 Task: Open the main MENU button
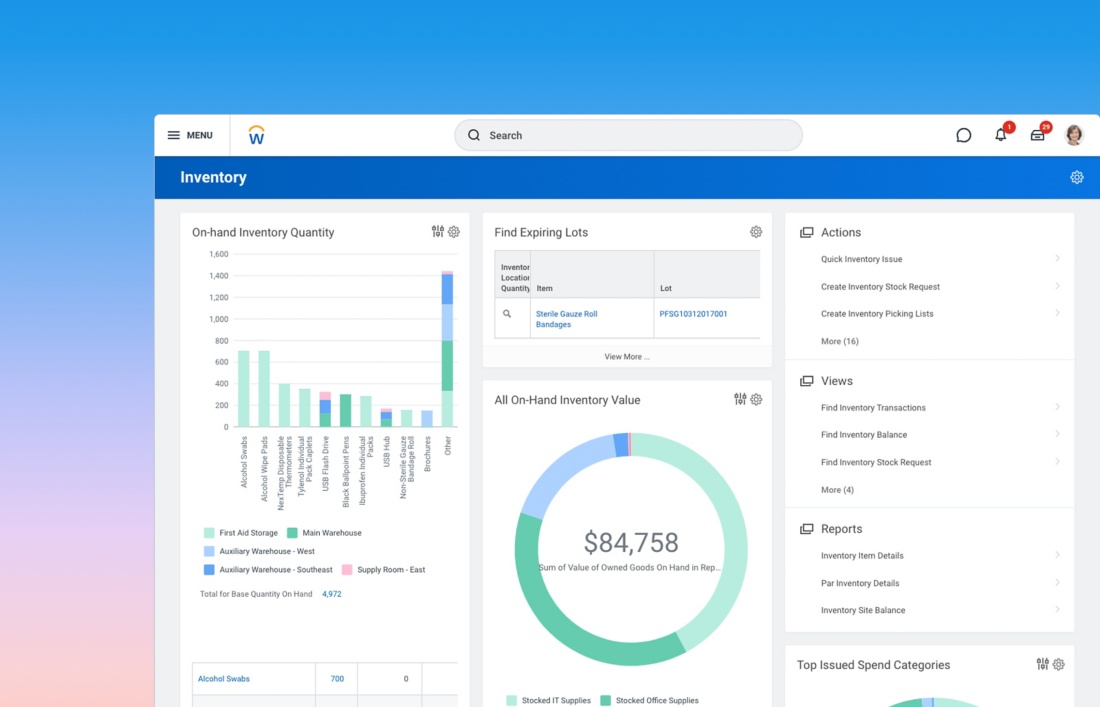pos(189,135)
